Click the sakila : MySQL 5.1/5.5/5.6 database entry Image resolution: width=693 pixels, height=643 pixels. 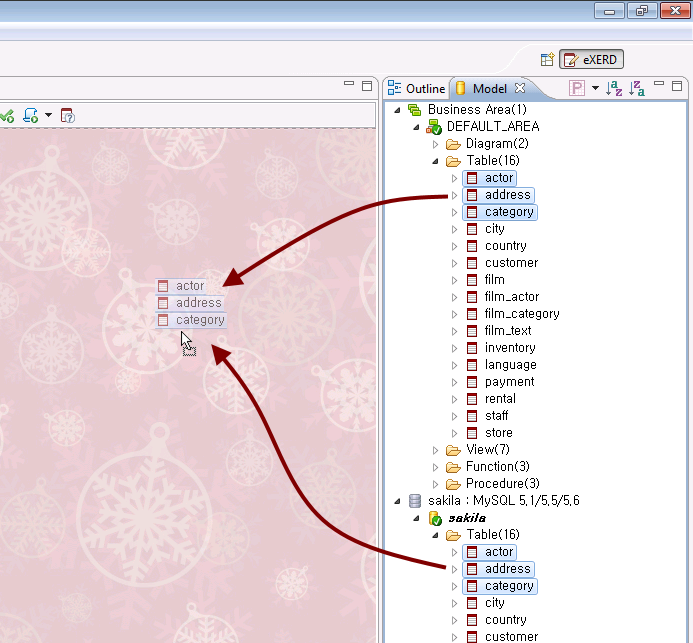coord(494,501)
